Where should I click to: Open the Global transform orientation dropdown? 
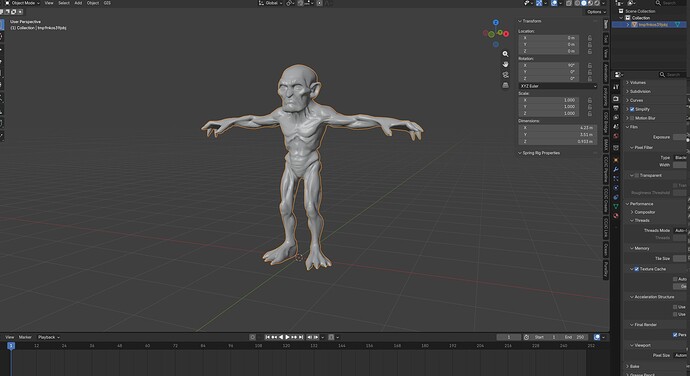point(270,3)
